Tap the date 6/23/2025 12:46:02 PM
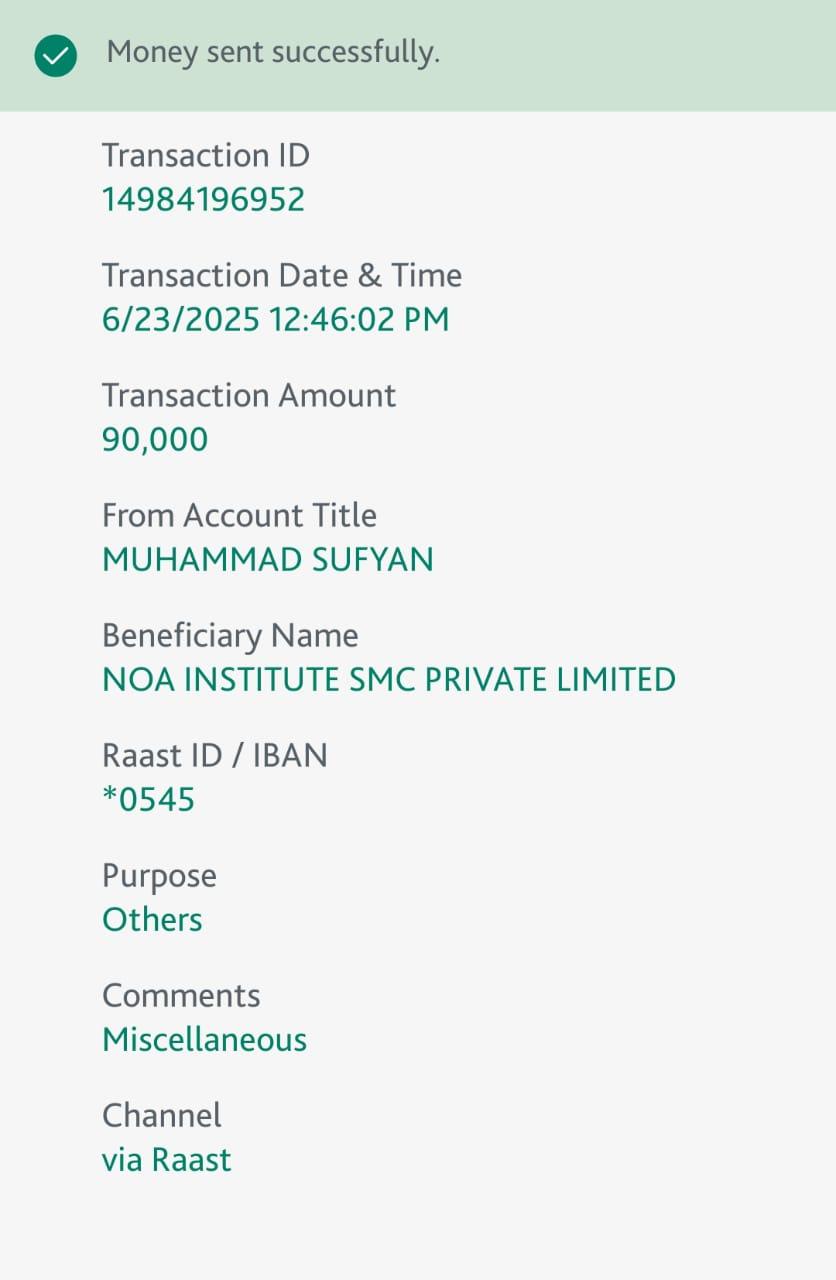The height and width of the screenshot is (1280, 836). point(275,320)
